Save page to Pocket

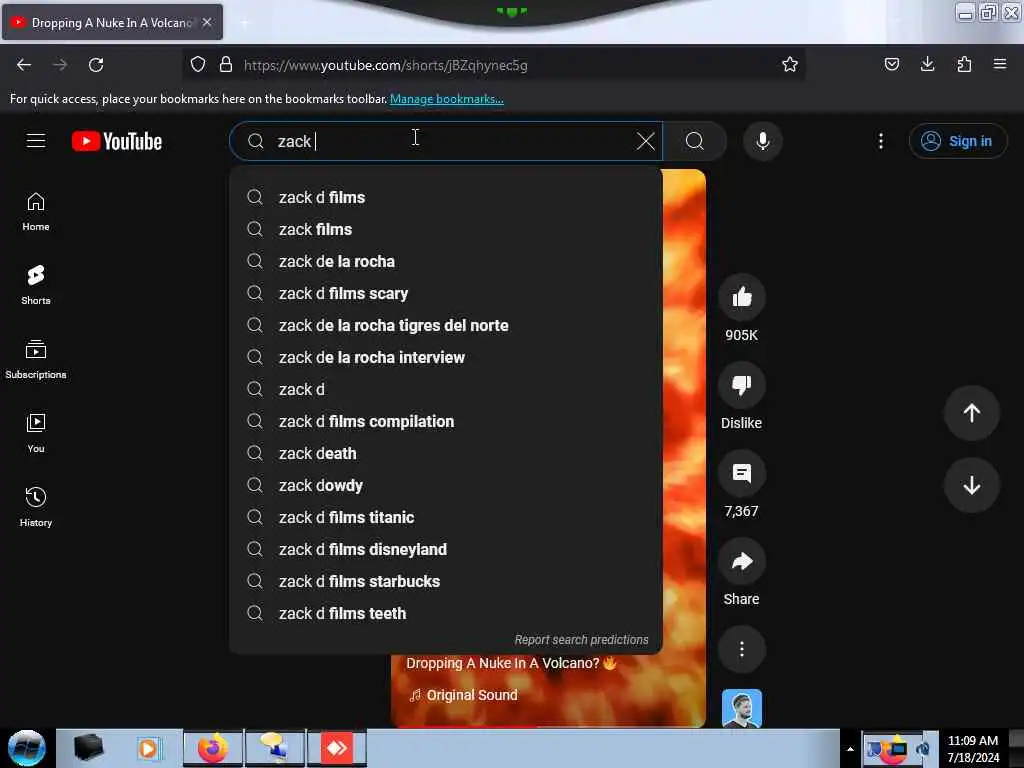[891, 65]
